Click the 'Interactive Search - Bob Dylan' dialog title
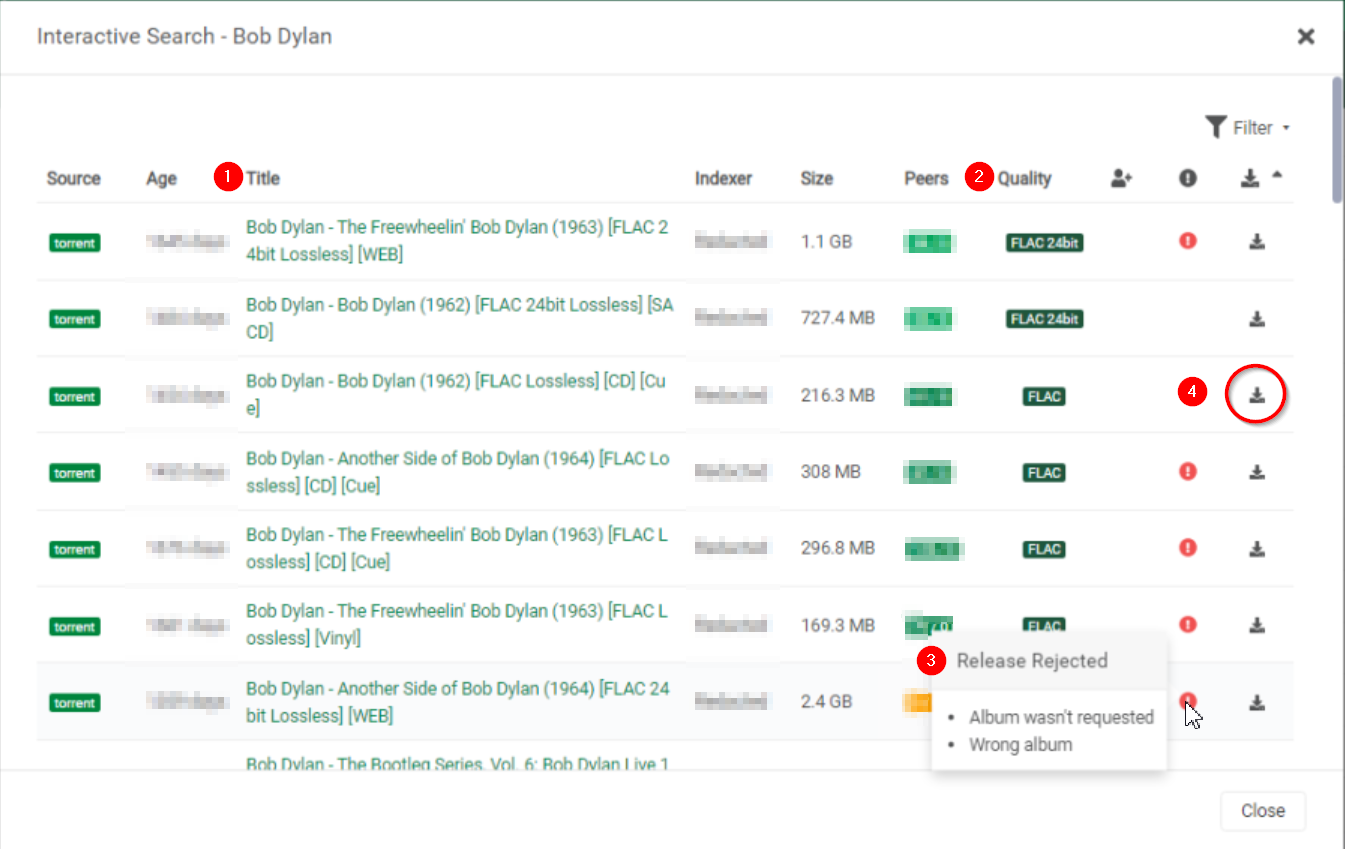The width and height of the screenshot is (1345, 849). (184, 37)
